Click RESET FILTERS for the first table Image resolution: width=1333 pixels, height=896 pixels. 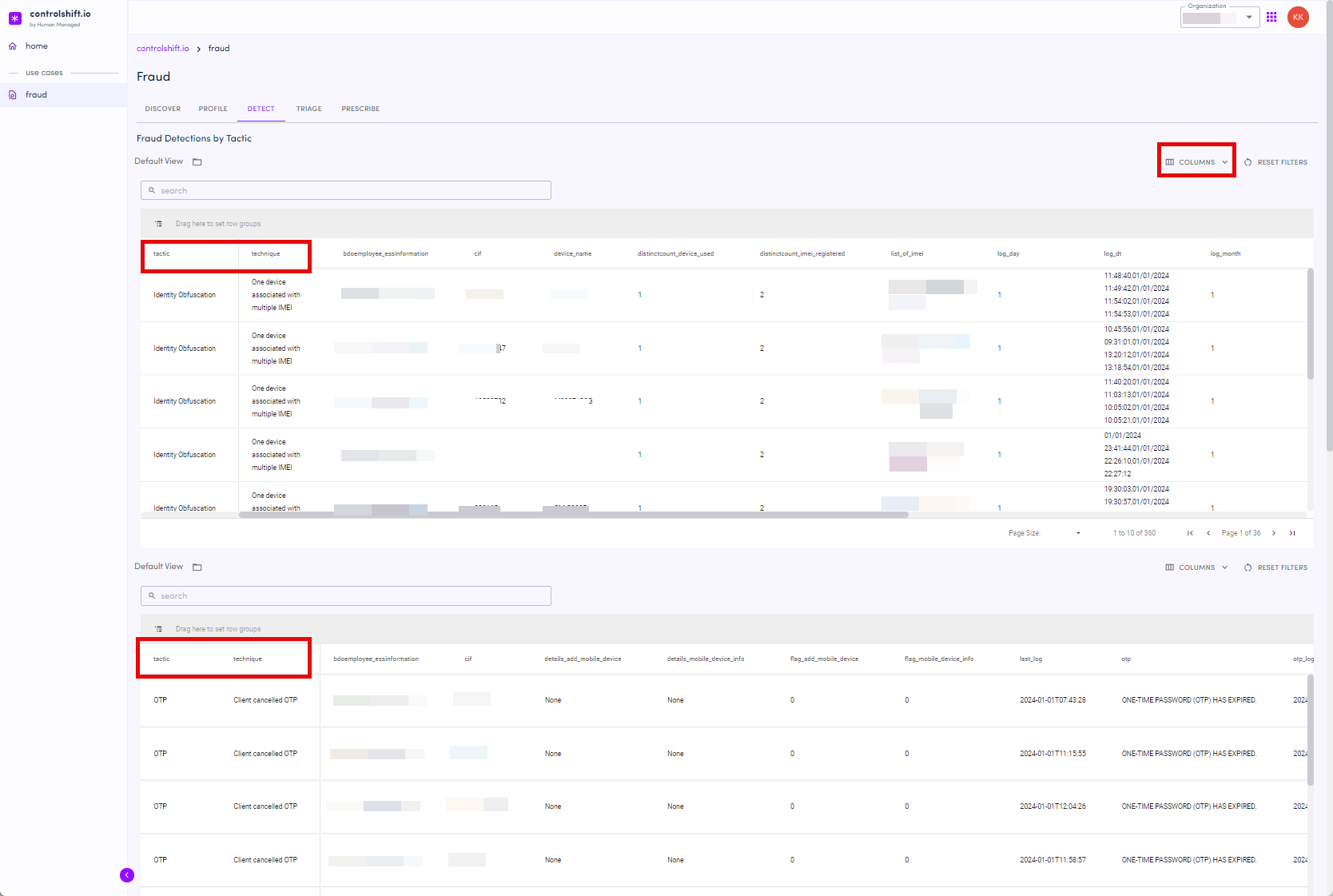[1276, 162]
